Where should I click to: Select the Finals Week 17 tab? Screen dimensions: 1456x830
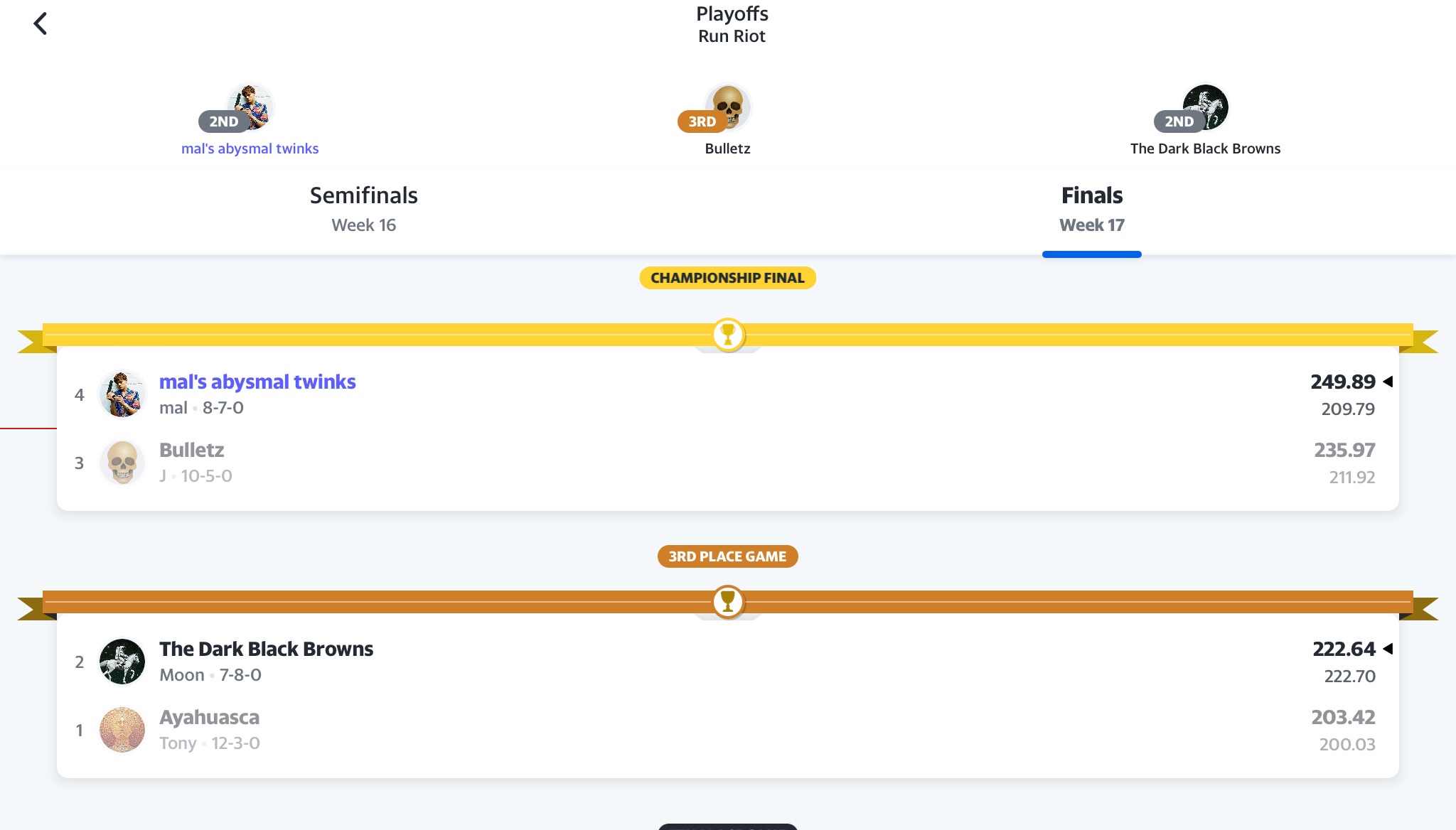[x=1092, y=209]
